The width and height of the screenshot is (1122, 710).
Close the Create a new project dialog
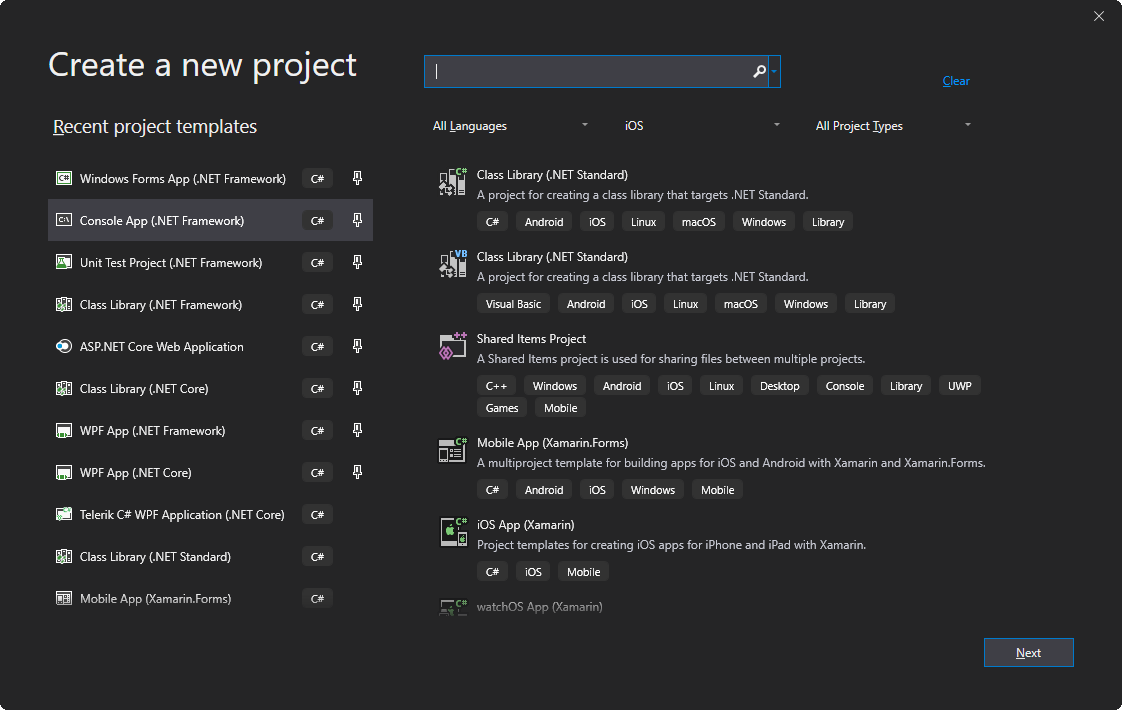click(x=1099, y=16)
